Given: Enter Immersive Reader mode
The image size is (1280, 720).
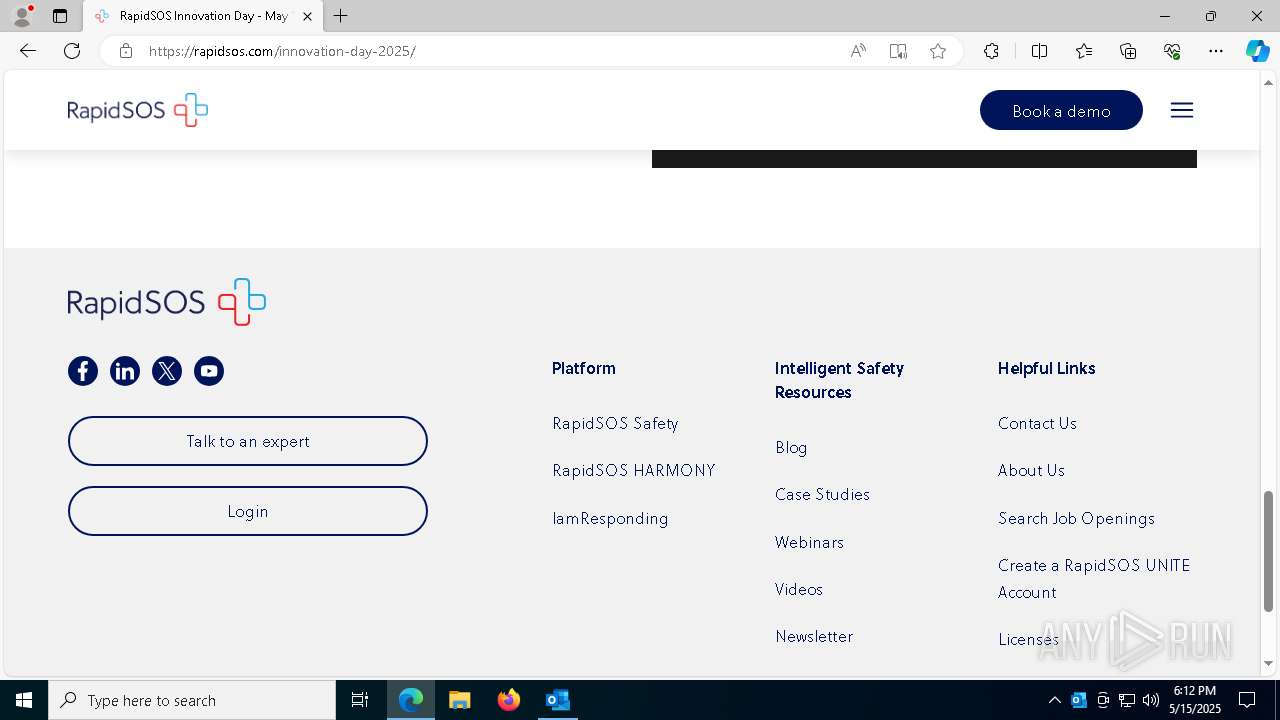Looking at the screenshot, I should point(898,51).
